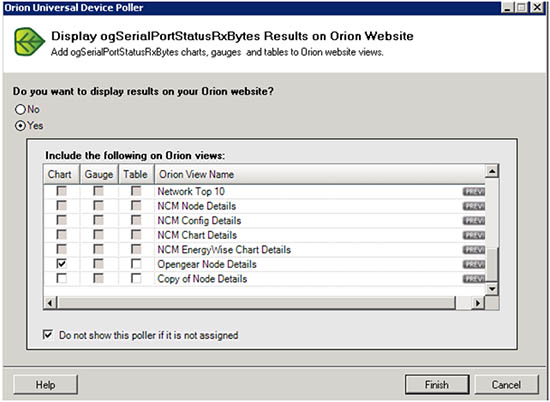550x402 pixels.
Task: Open preview for NCM Config Details view
Action: coord(474,221)
